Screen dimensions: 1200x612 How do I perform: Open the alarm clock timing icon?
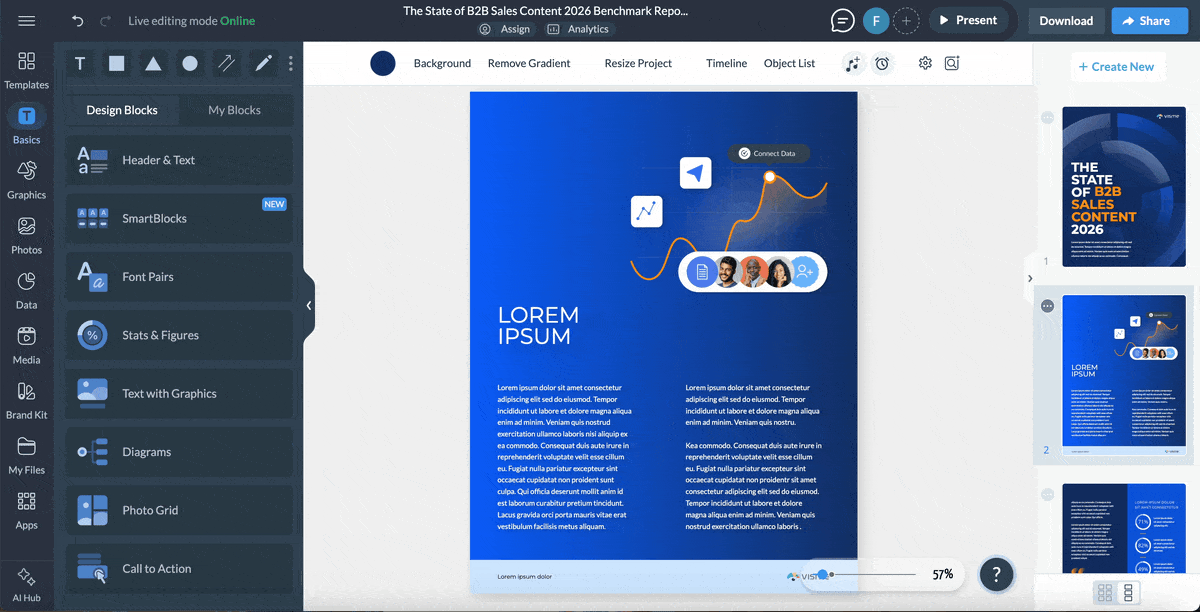(882, 63)
